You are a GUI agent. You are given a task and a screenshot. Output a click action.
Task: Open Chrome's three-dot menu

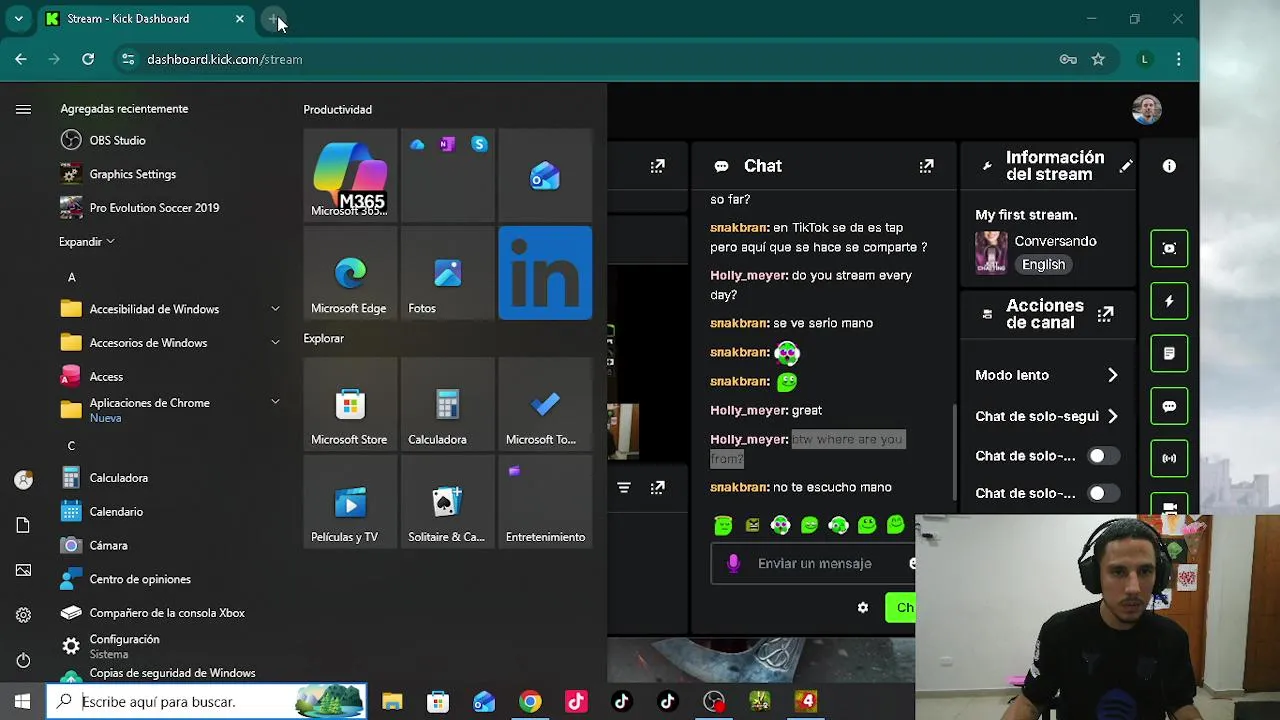tap(1179, 59)
